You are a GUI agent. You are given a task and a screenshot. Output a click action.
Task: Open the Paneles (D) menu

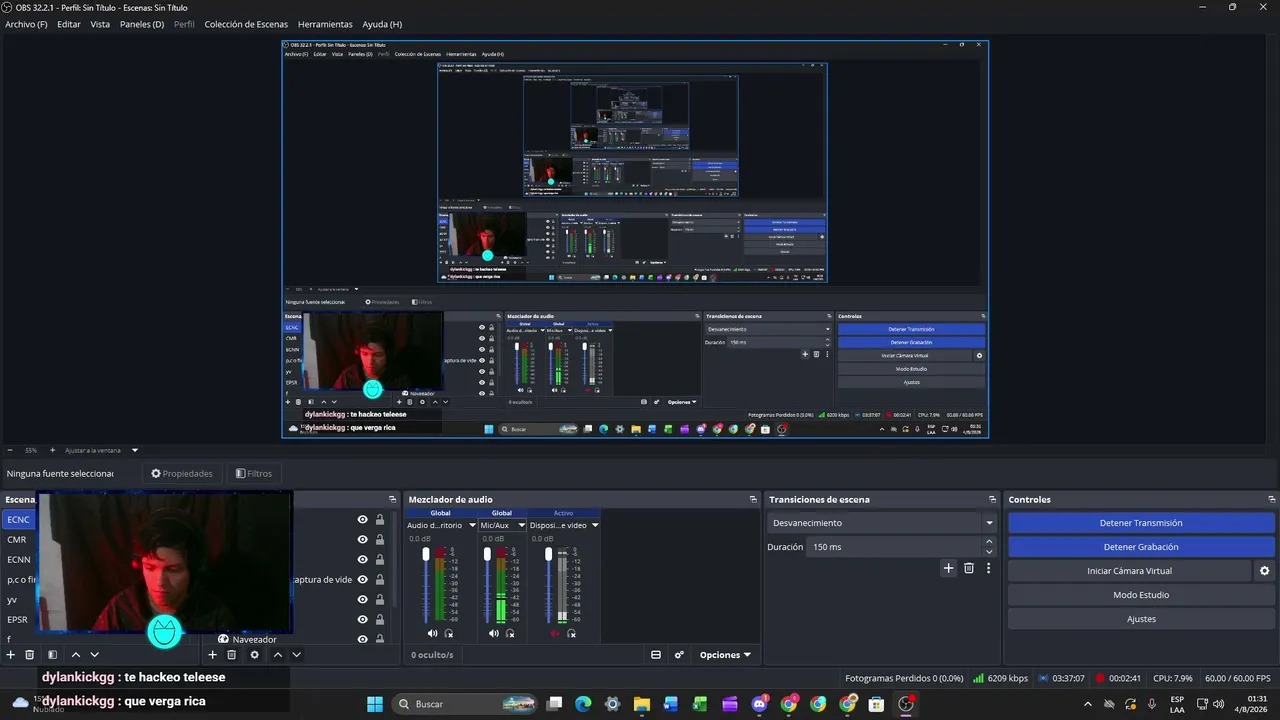point(142,24)
